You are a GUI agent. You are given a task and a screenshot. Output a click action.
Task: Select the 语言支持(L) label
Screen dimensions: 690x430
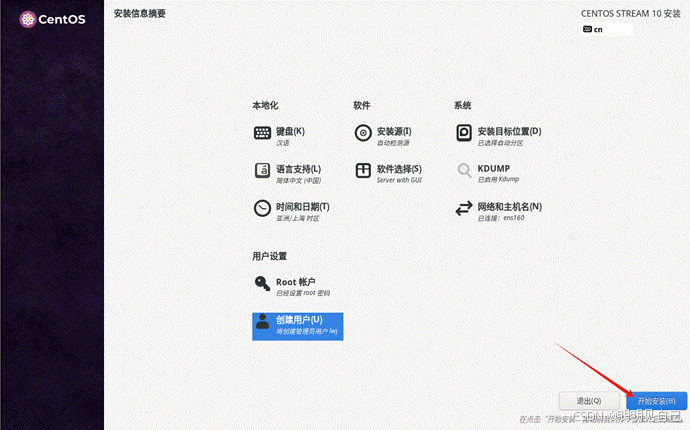click(x=298, y=169)
